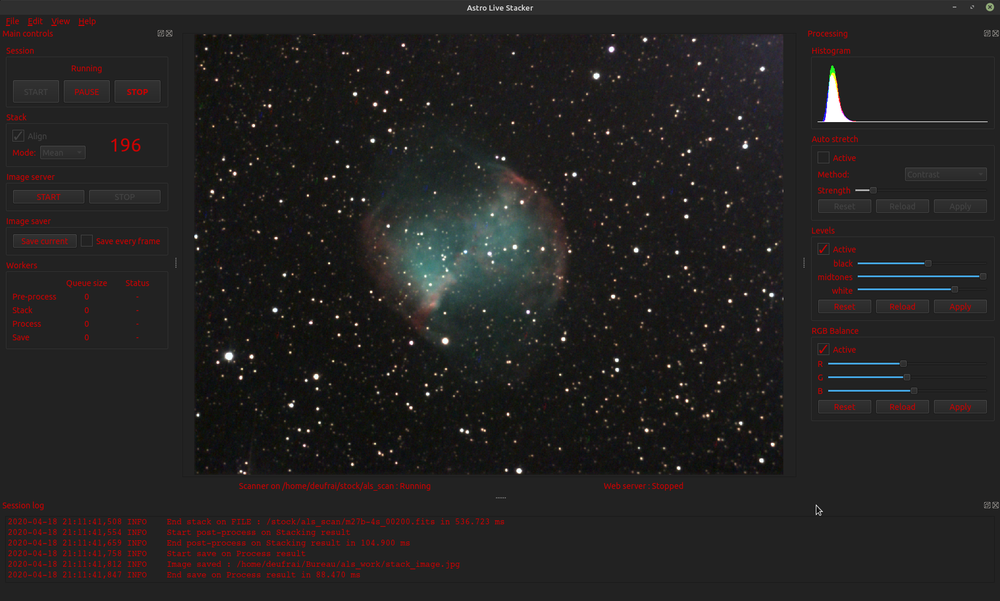The height and width of the screenshot is (601, 1000).
Task: Stop the running session
Action: [x=137, y=92]
